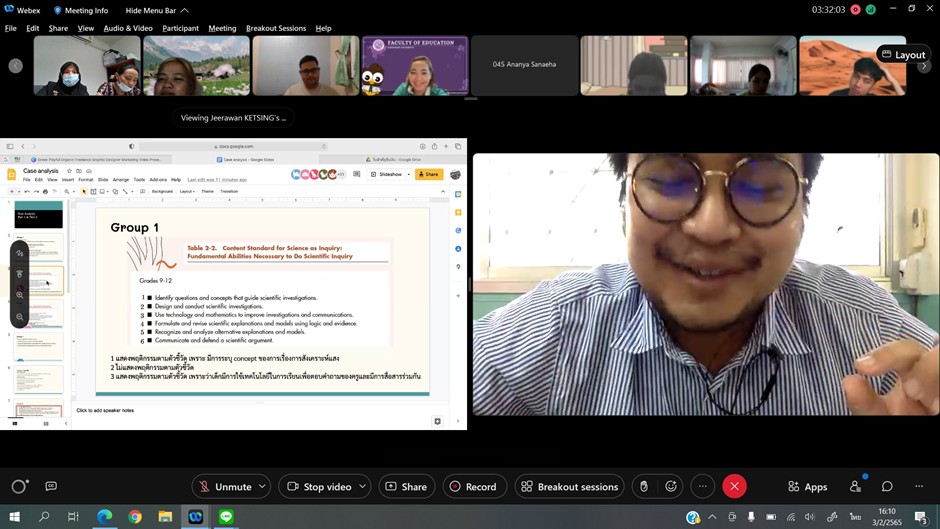Open Windows Start menu

pyautogui.click(x=14, y=516)
